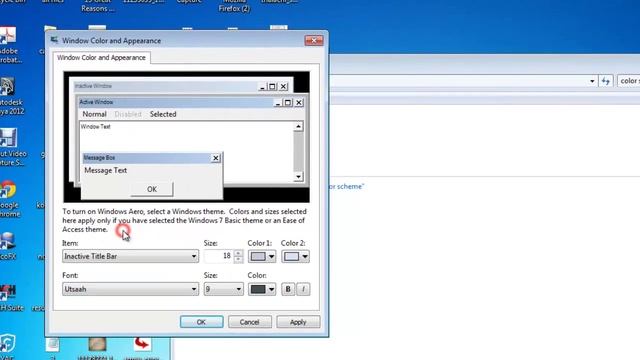Click the search box in background window
Viewport: 640px width, 360px height.
[x=629, y=81]
